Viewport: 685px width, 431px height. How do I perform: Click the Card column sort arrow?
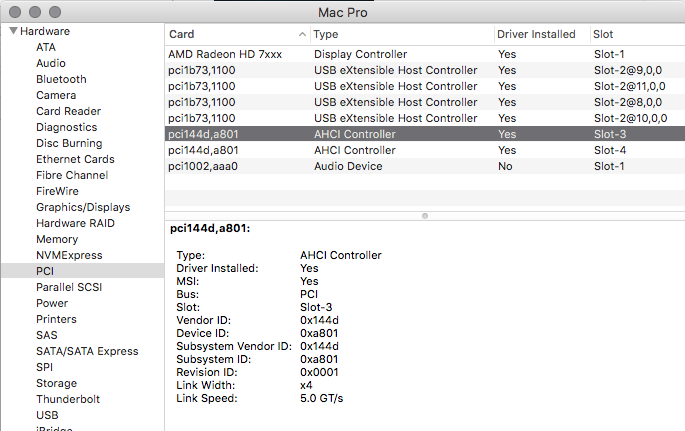point(302,34)
